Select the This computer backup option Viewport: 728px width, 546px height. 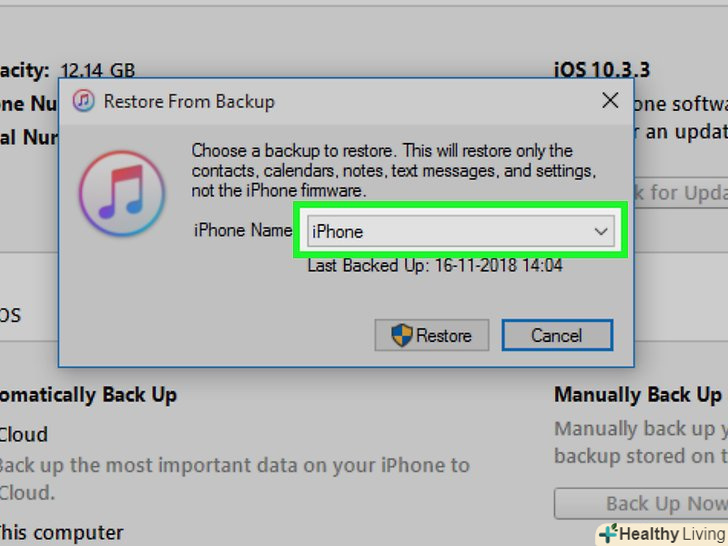coord(61,533)
